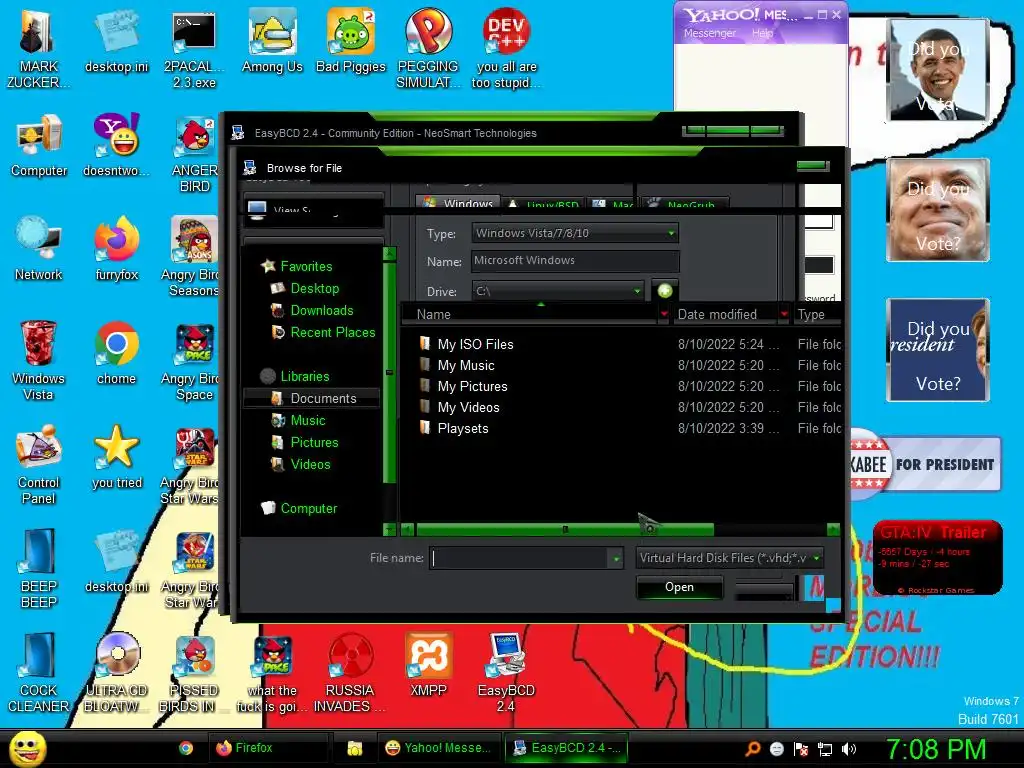Select the COCK CLEANER desktop icon
Image resolution: width=1024 pixels, height=768 pixels.
click(39, 672)
